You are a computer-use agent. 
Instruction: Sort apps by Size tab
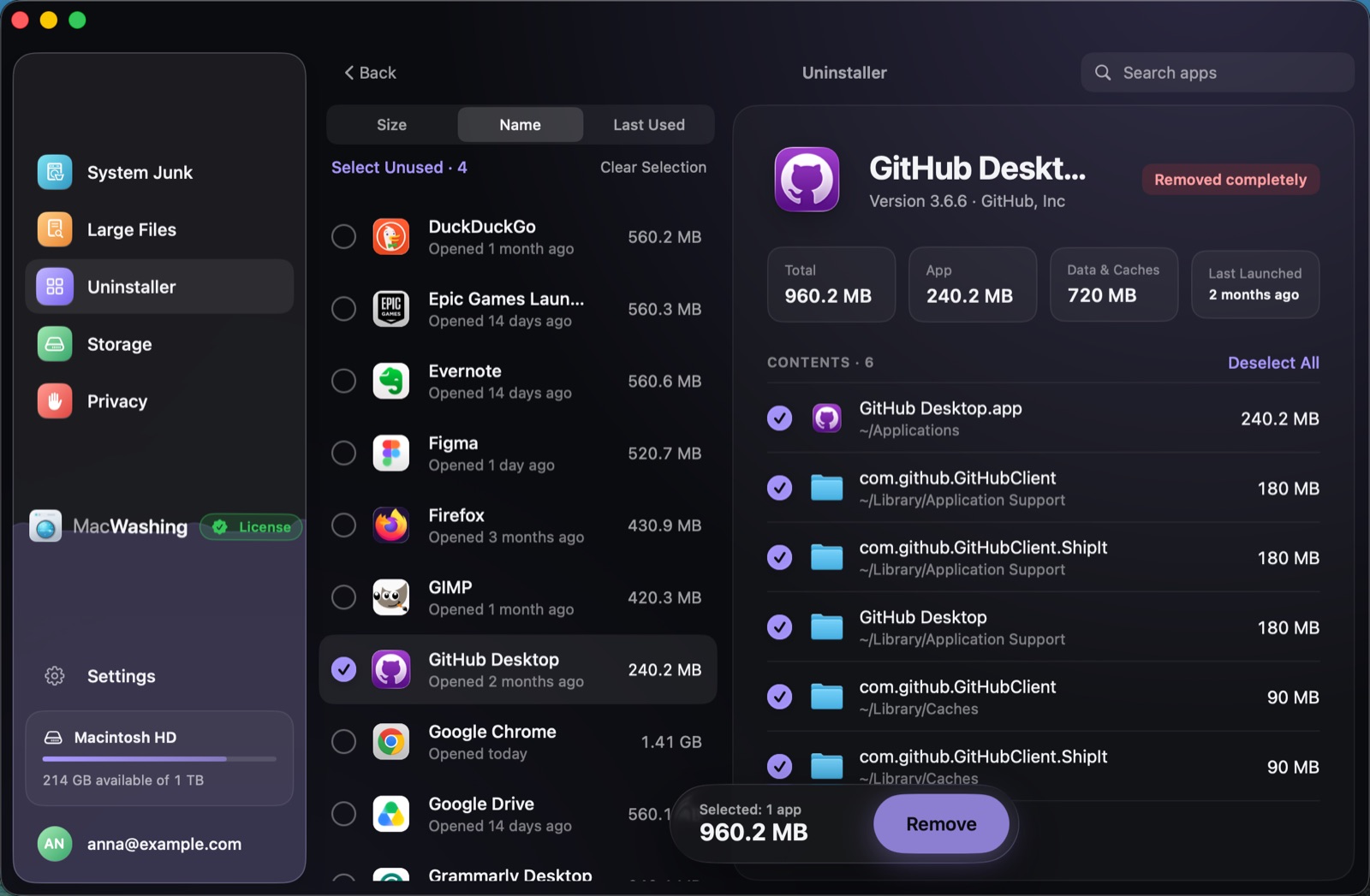coord(392,125)
